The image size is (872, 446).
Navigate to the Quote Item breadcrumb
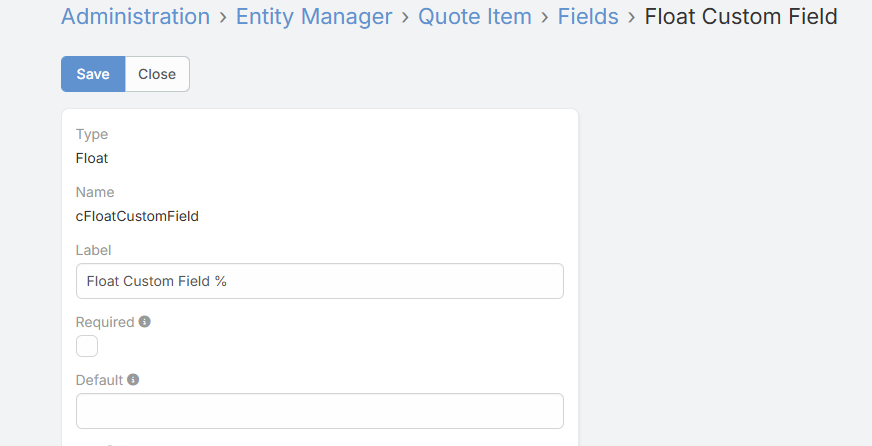(475, 16)
